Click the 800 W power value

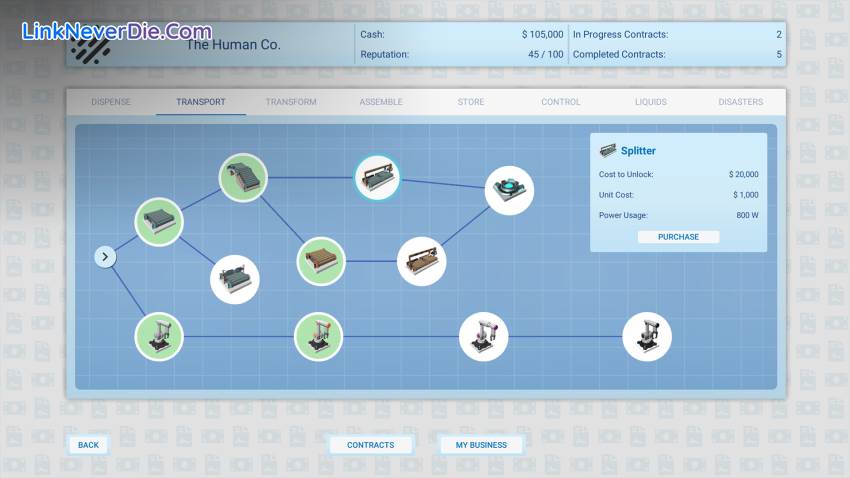coord(748,215)
